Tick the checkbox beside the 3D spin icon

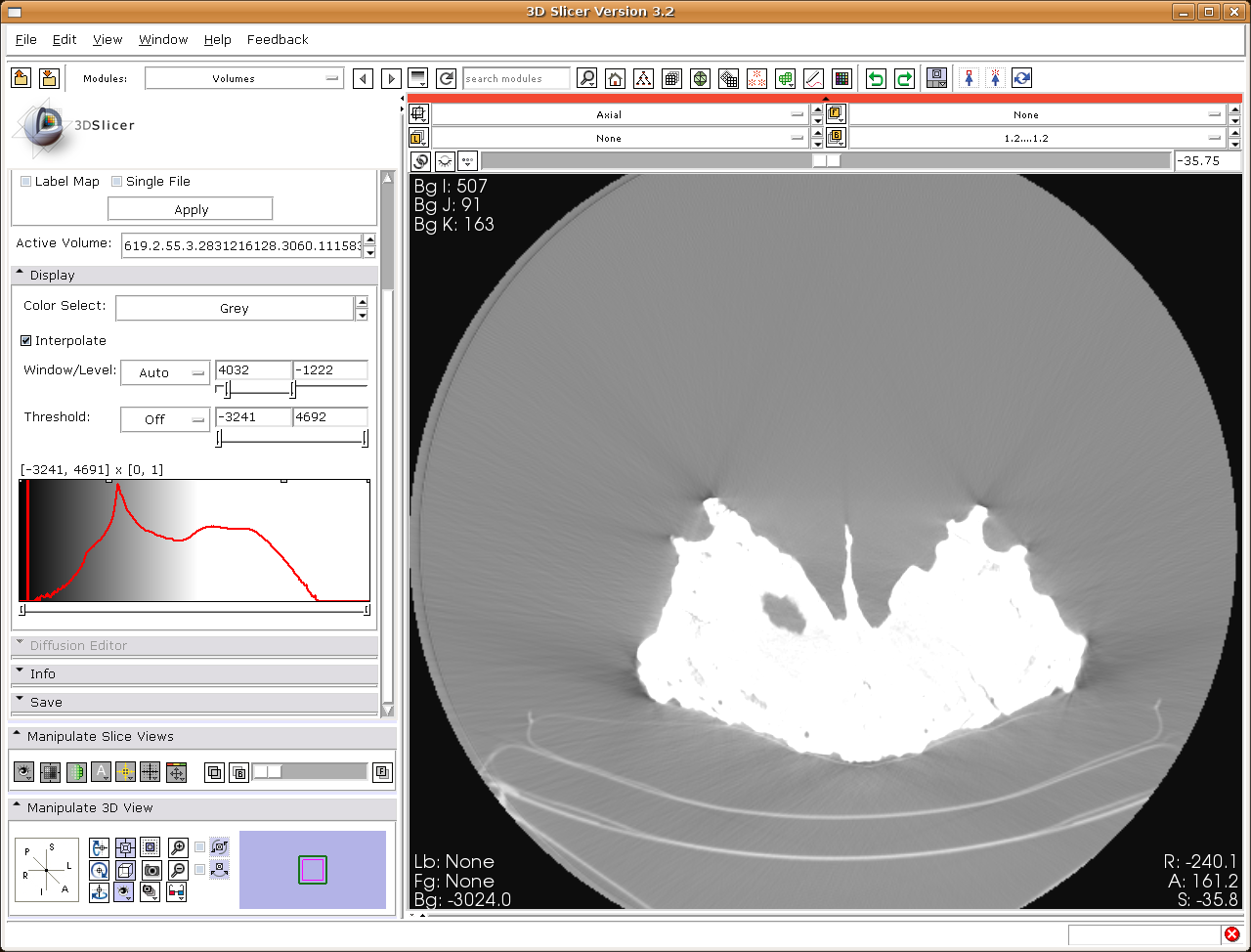click(200, 847)
